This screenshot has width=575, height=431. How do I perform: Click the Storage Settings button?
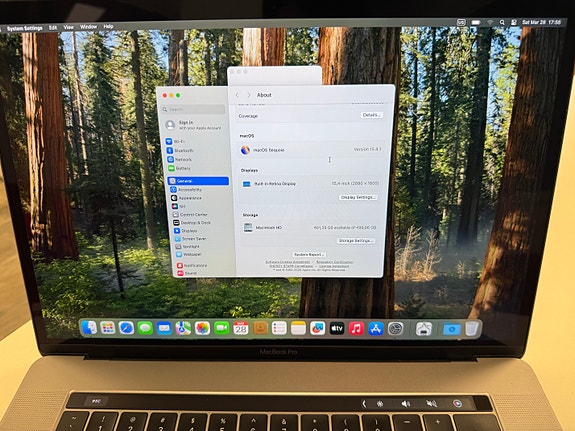click(x=356, y=241)
